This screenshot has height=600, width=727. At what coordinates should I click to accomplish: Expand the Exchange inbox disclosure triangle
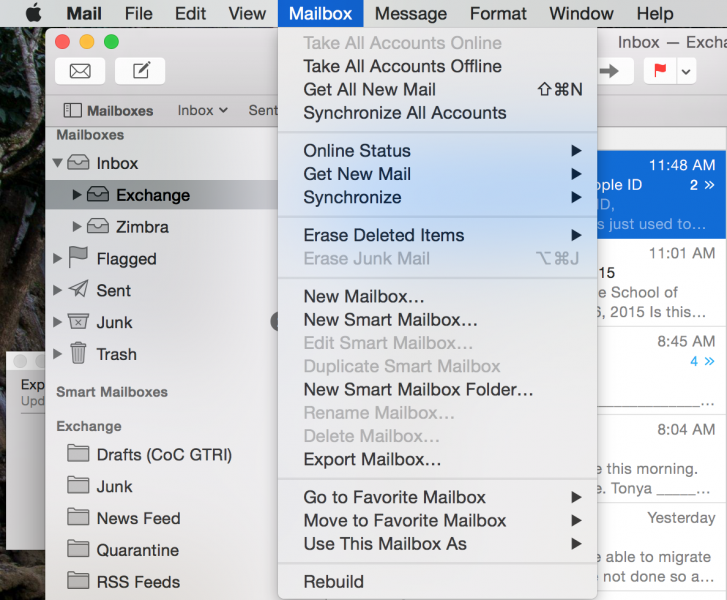[78, 195]
